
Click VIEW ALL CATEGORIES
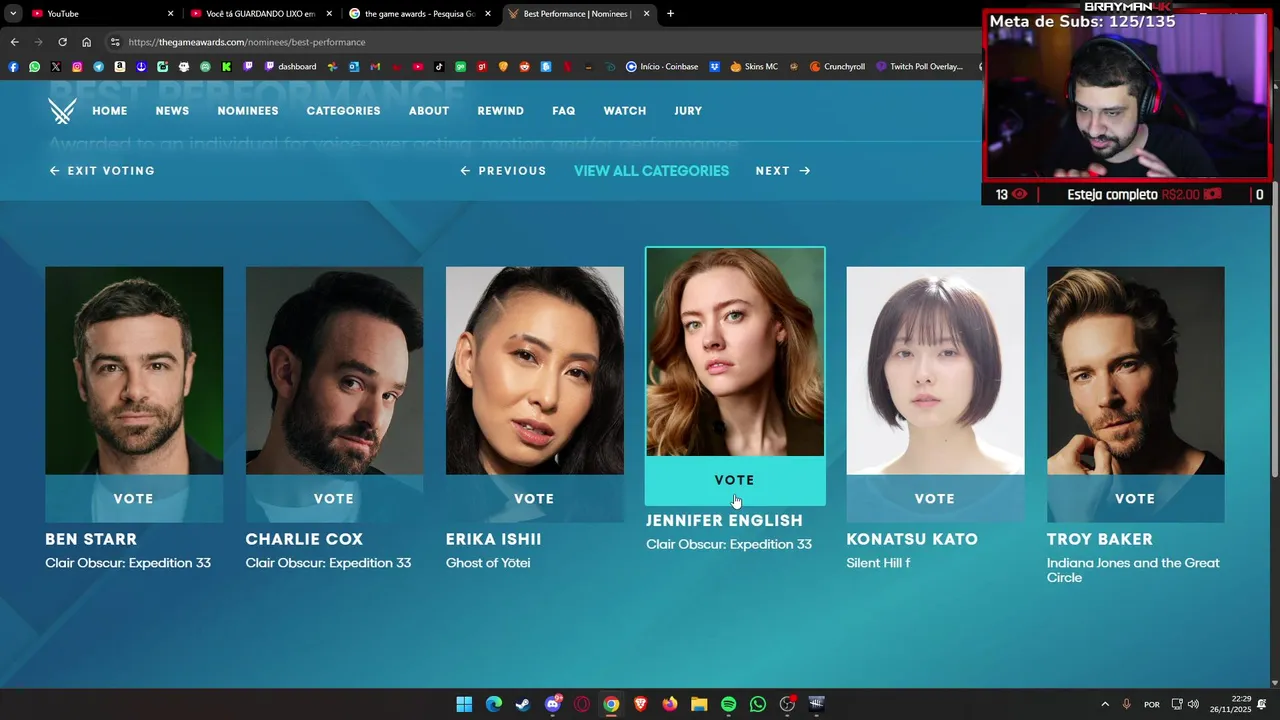pos(651,171)
